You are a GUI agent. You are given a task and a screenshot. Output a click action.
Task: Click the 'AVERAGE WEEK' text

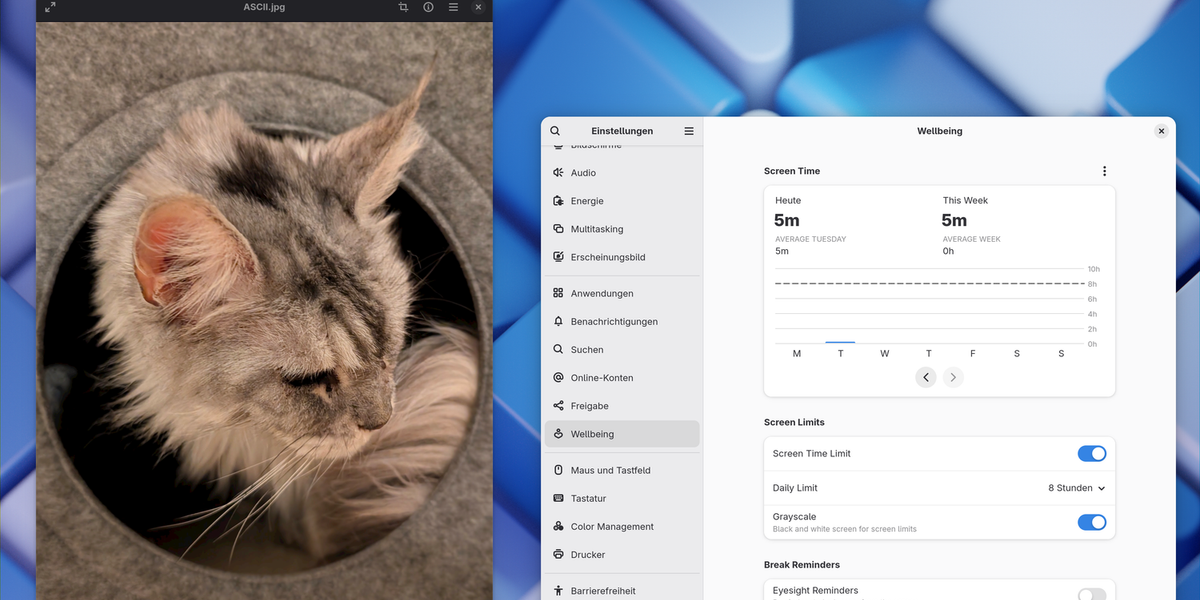tap(972, 239)
